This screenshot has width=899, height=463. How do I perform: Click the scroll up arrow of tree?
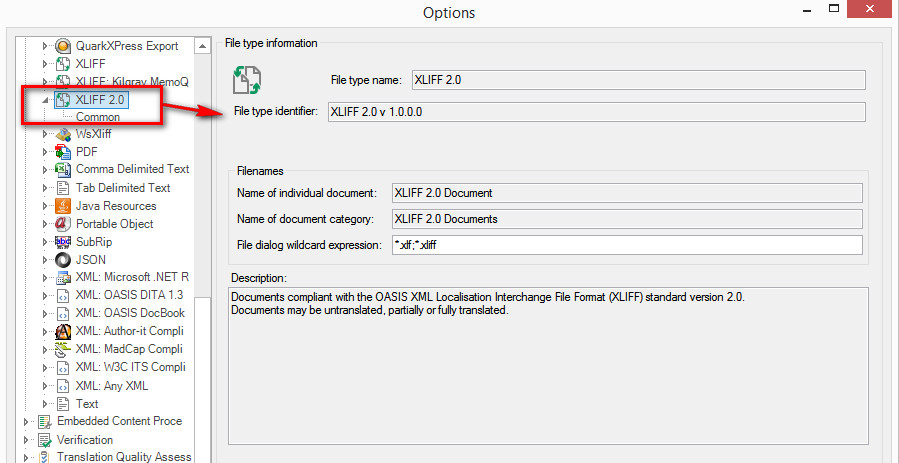203,46
